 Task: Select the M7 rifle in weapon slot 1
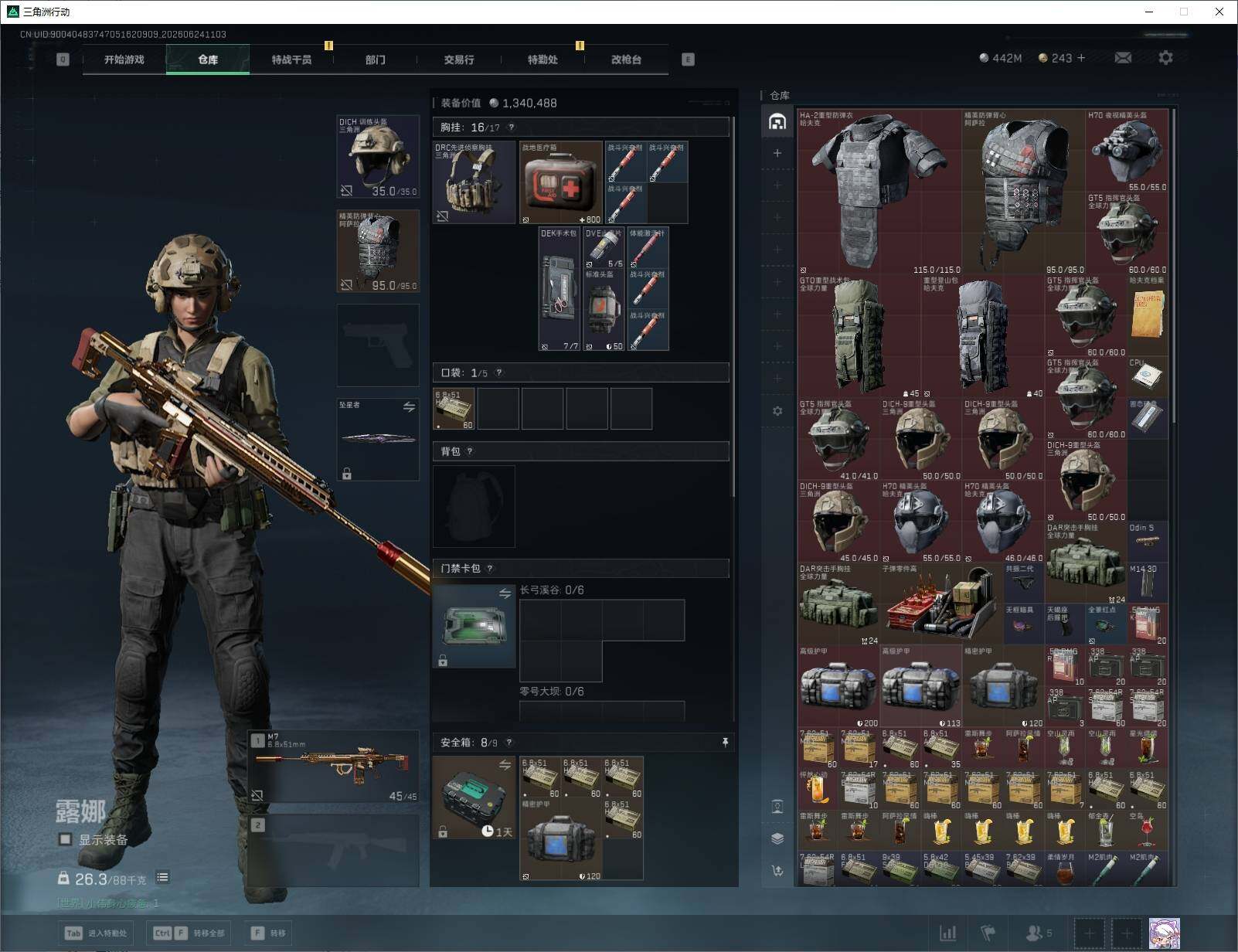(334, 767)
